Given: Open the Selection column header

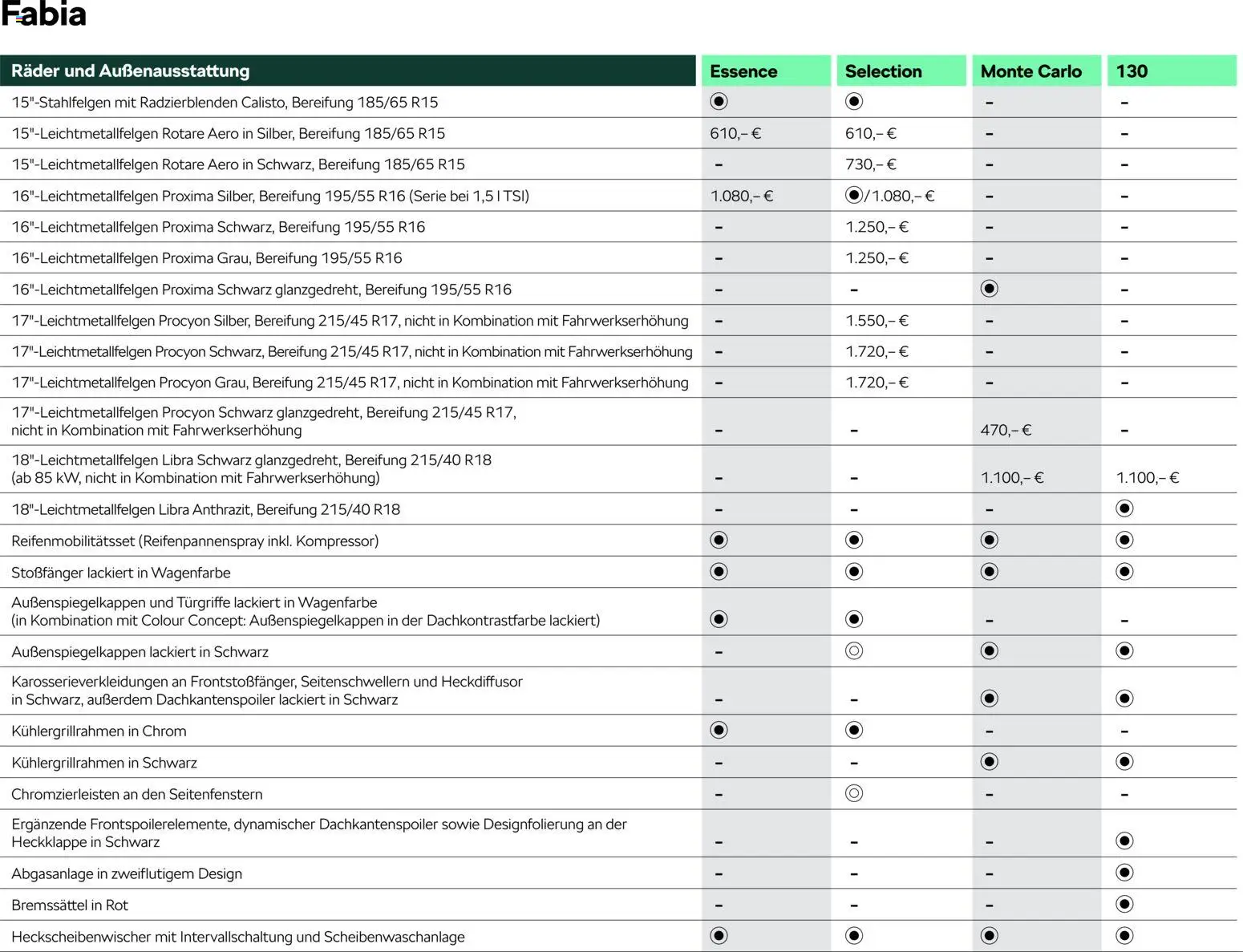Looking at the screenshot, I should (883, 71).
